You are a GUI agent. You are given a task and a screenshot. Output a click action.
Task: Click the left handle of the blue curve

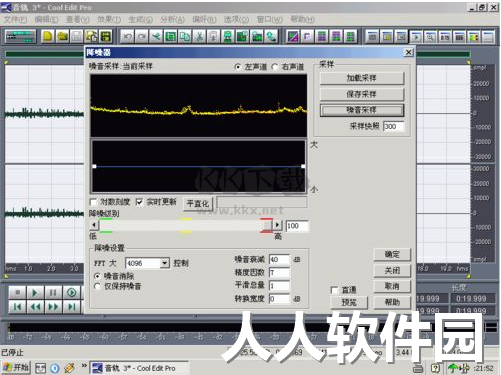[x=94, y=166]
